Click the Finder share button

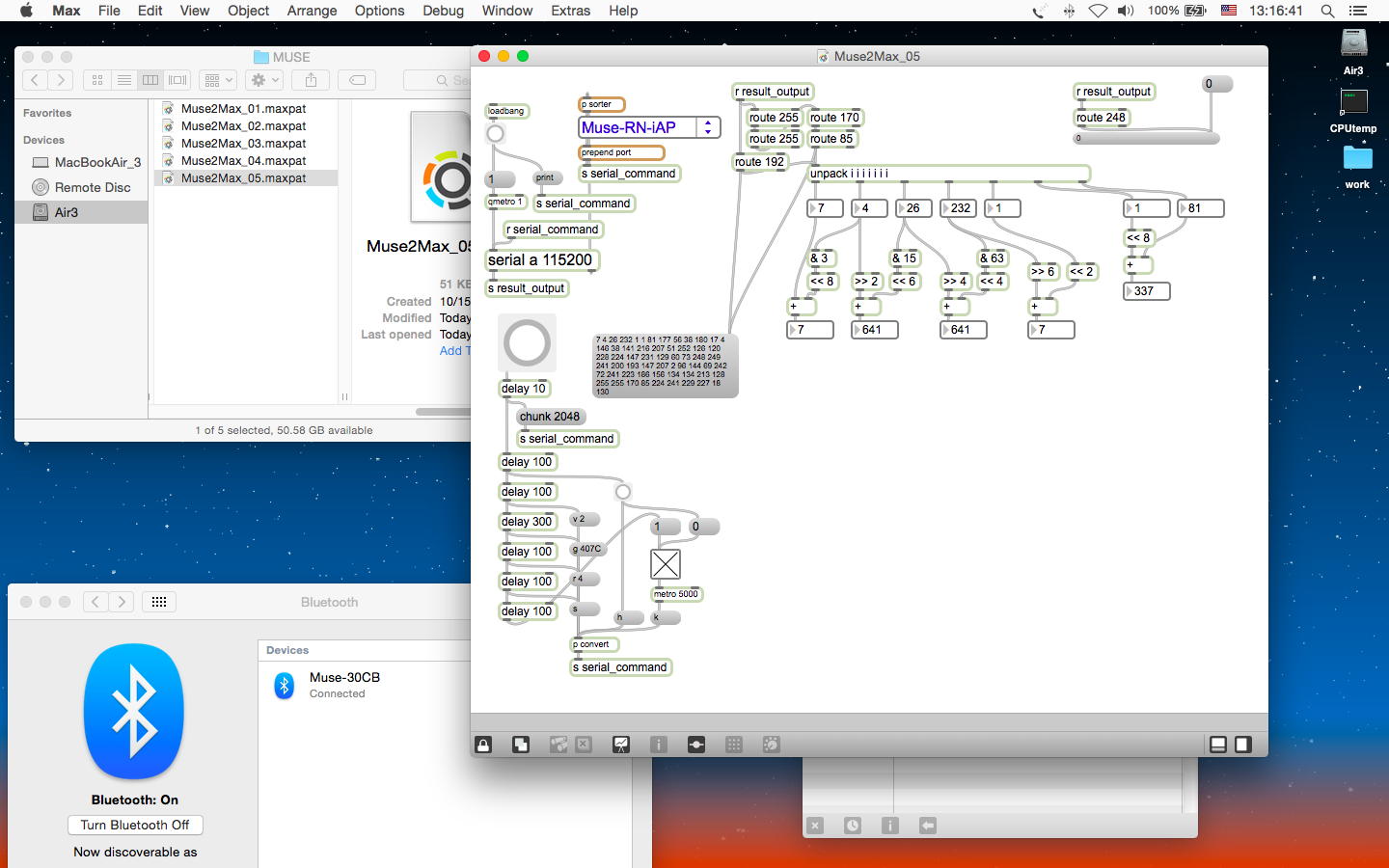click(311, 80)
